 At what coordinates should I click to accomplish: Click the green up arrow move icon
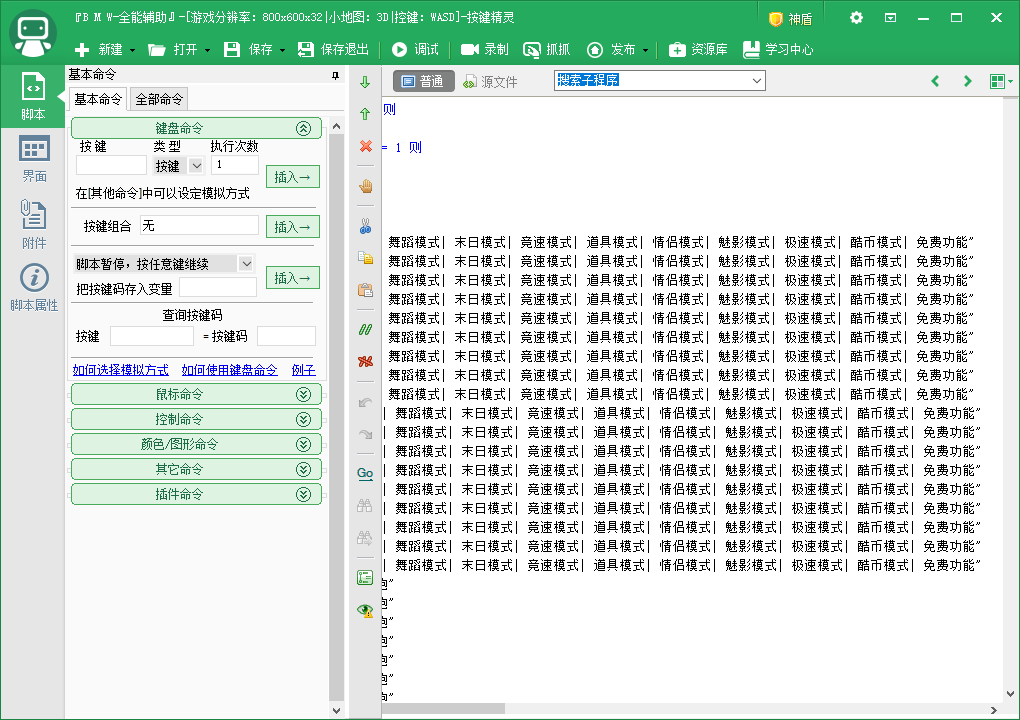point(364,112)
